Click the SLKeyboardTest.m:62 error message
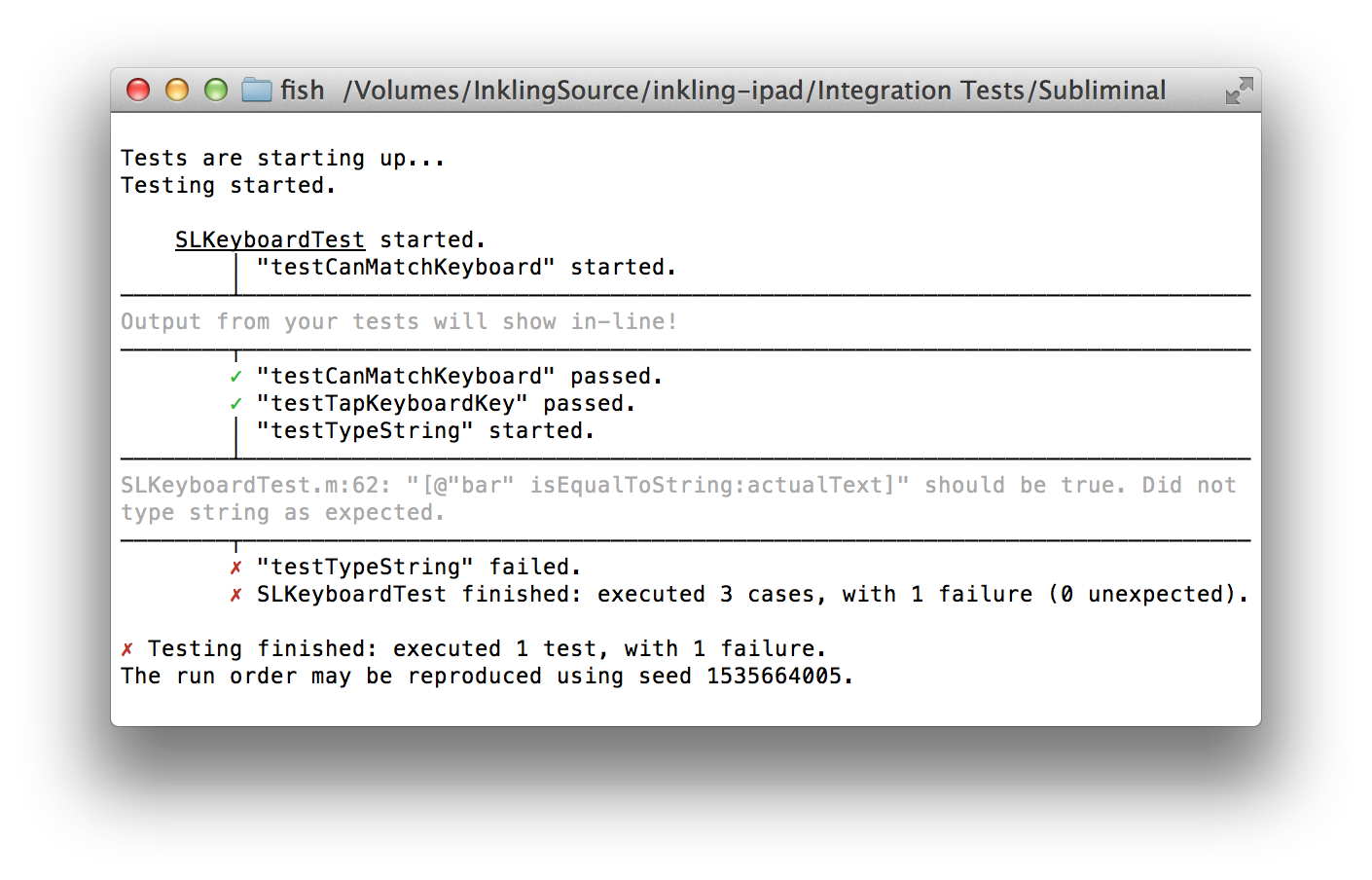 tap(678, 498)
